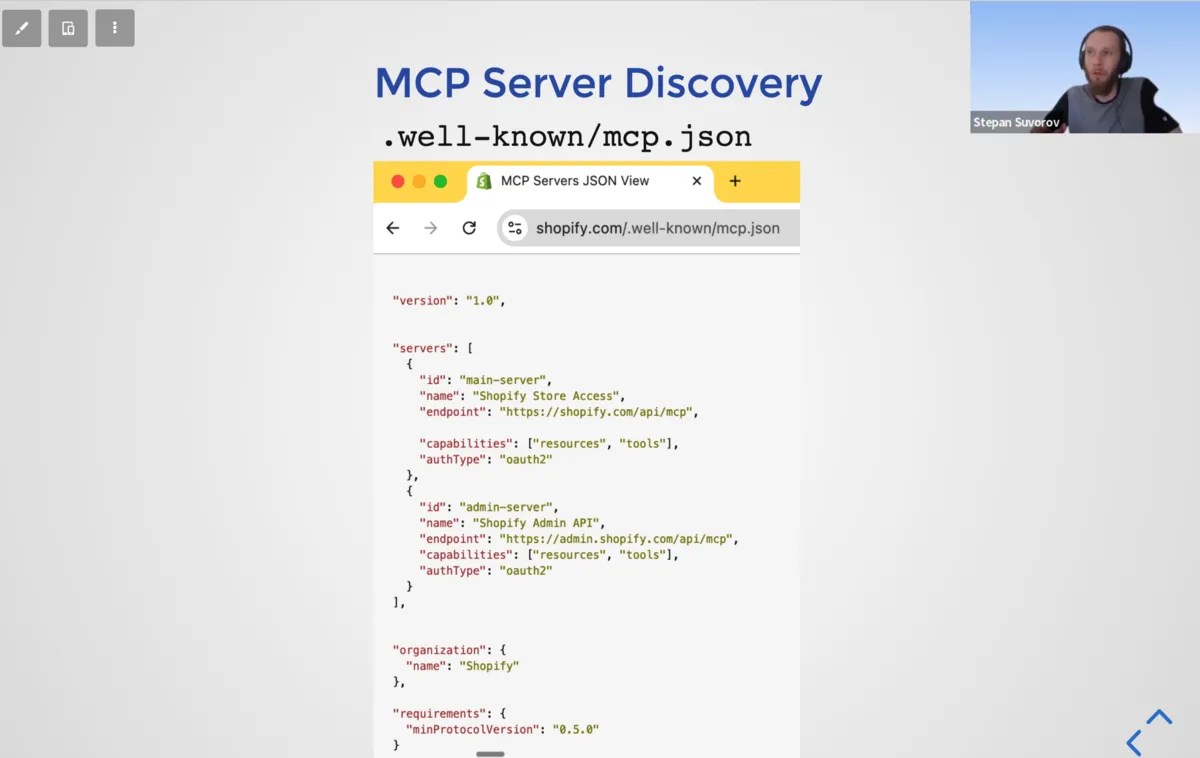
Task: Click the "version": "1.0" line
Action: click(449, 300)
